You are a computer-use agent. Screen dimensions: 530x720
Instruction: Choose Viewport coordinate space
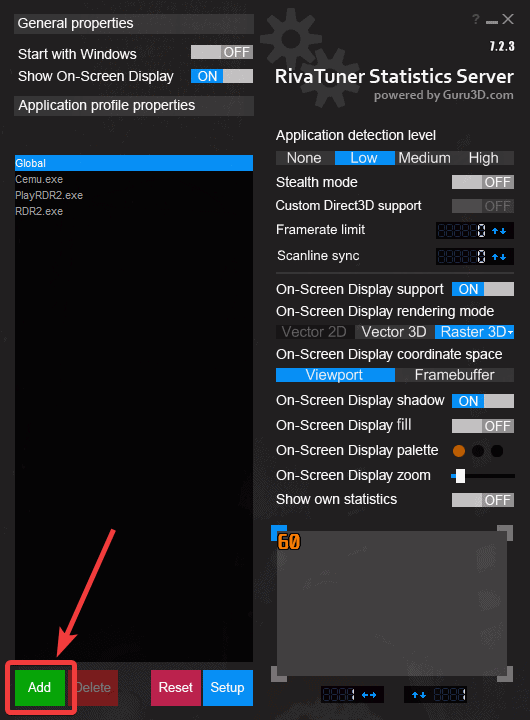coord(335,375)
